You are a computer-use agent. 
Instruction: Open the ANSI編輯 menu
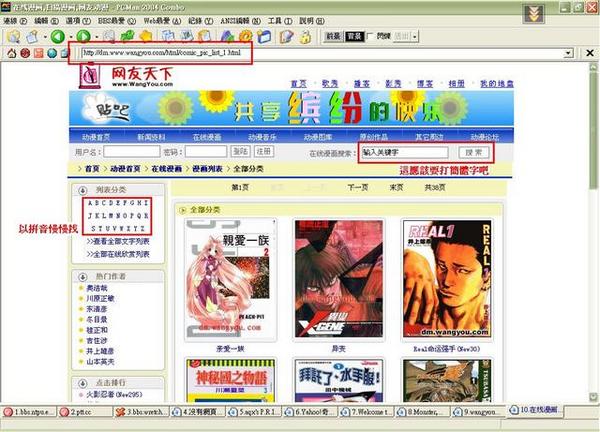coord(240,21)
